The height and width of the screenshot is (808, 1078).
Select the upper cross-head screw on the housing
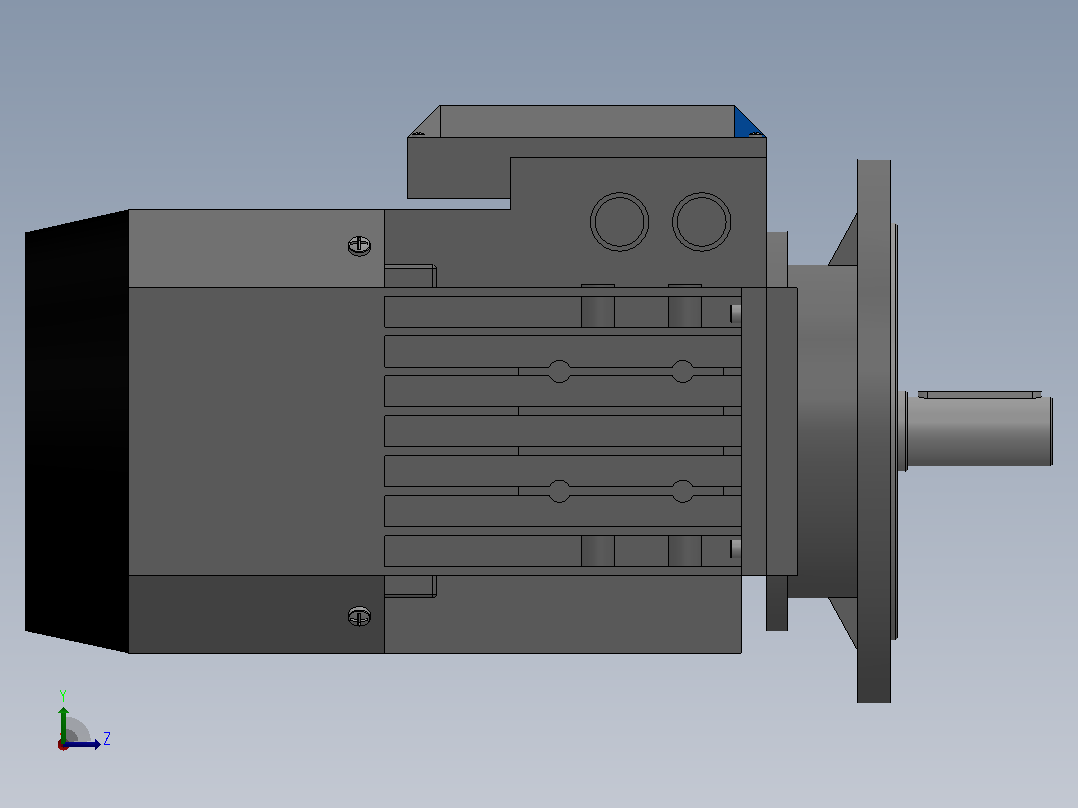(360, 245)
